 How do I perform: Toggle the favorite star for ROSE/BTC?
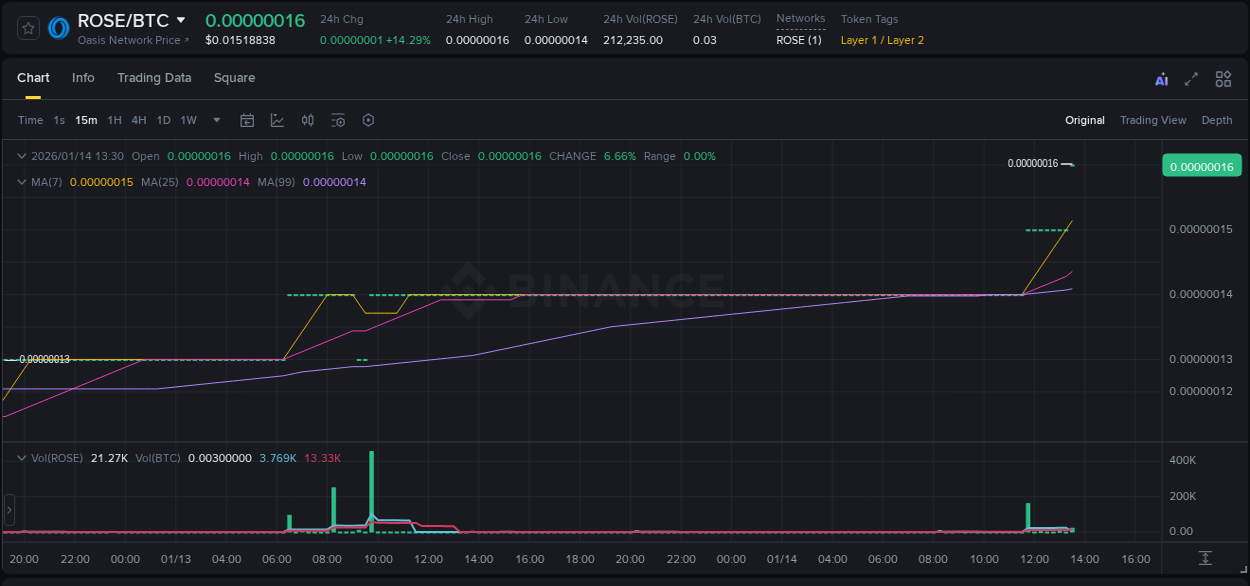point(27,28)
